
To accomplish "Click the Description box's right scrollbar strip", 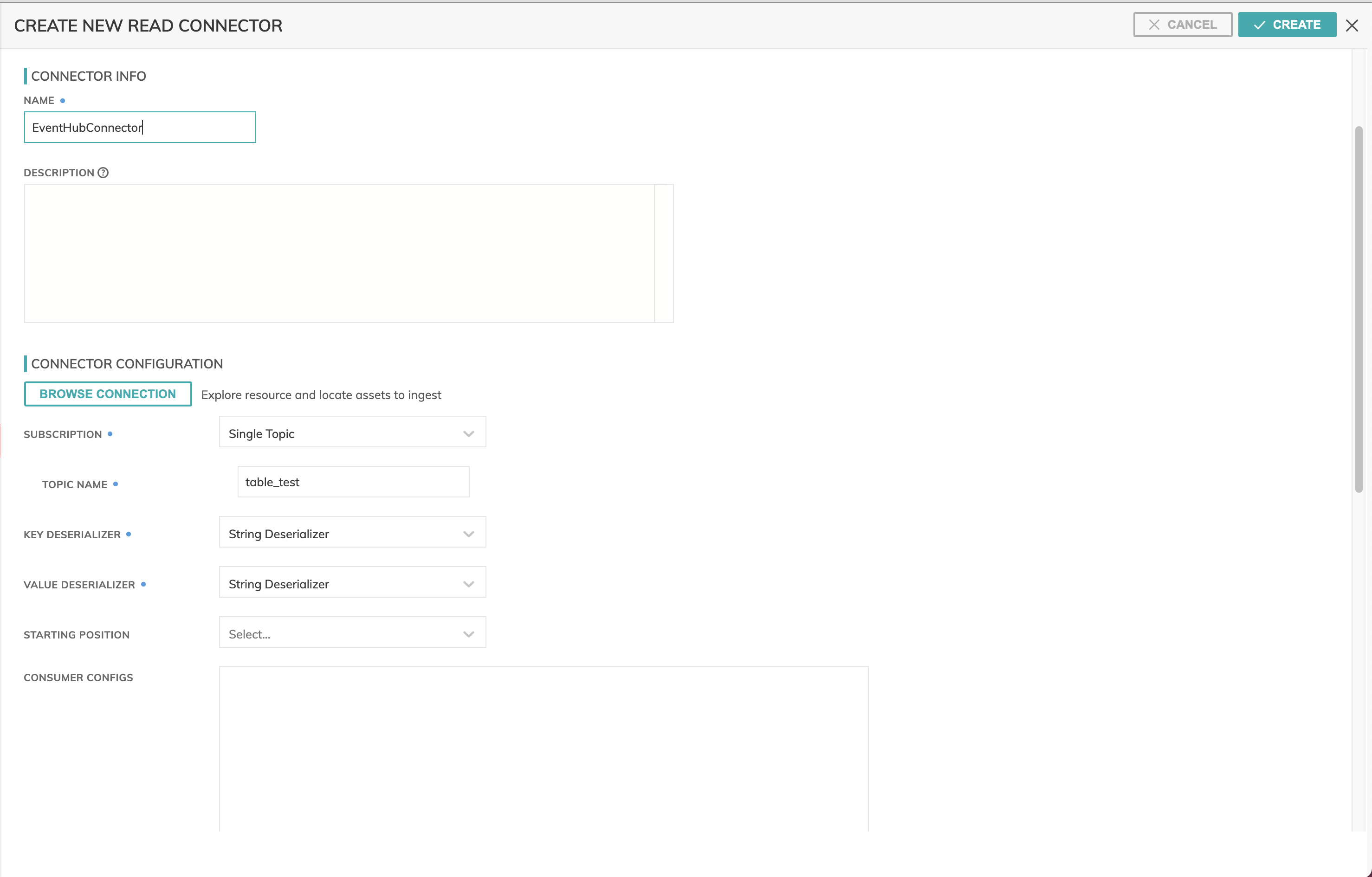I will click(x=664, y=253).
